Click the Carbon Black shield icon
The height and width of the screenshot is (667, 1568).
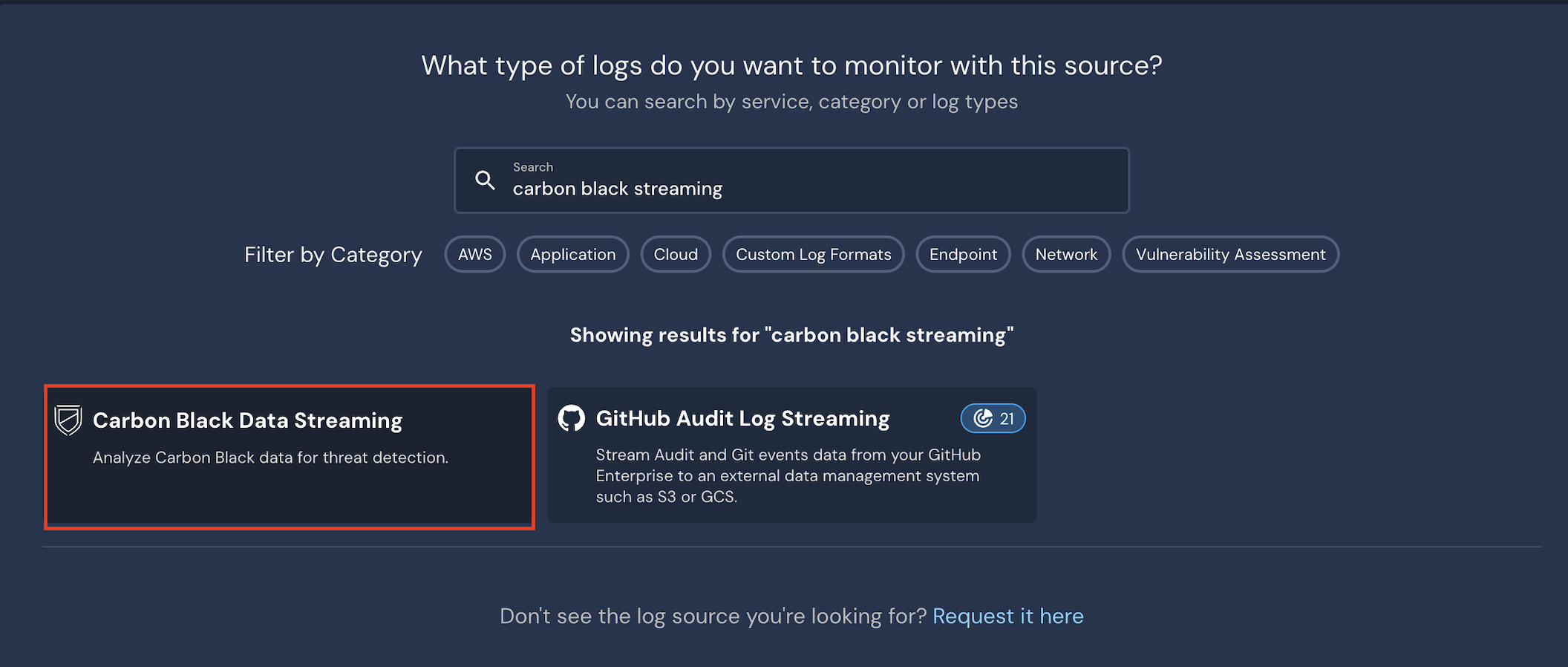[x=68, y=420]
